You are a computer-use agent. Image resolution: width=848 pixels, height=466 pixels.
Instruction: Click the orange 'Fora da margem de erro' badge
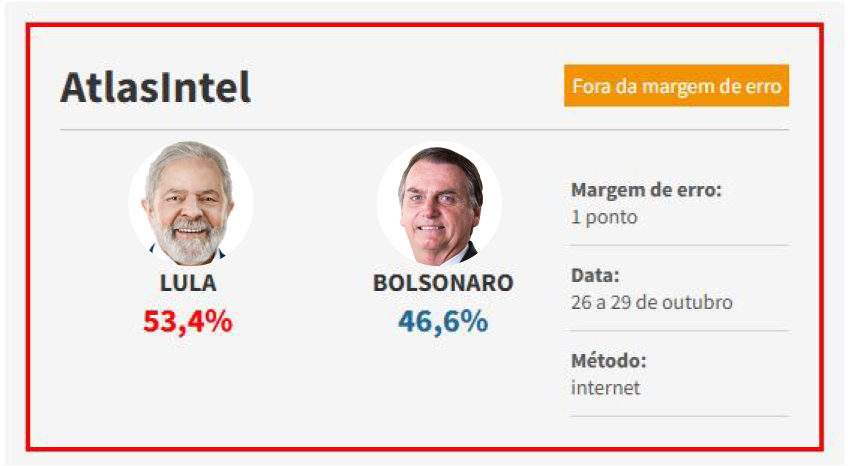[677, 86]
